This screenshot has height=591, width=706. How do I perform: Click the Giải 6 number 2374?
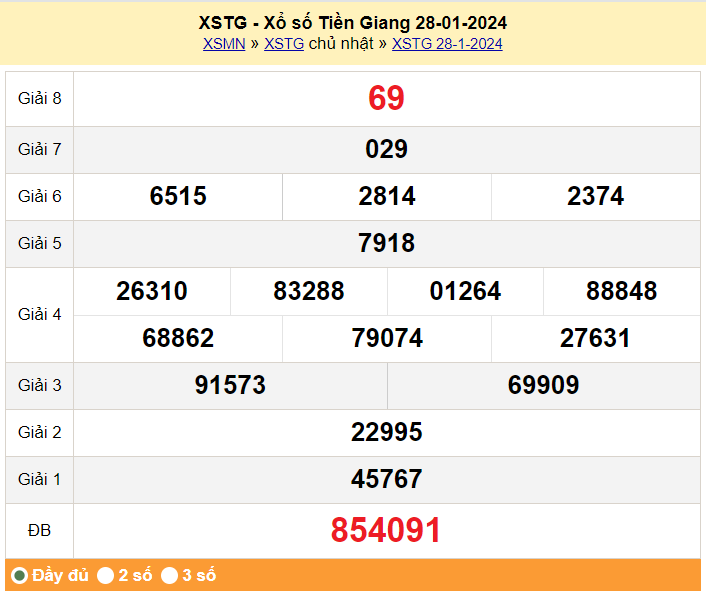click(595, 196)
